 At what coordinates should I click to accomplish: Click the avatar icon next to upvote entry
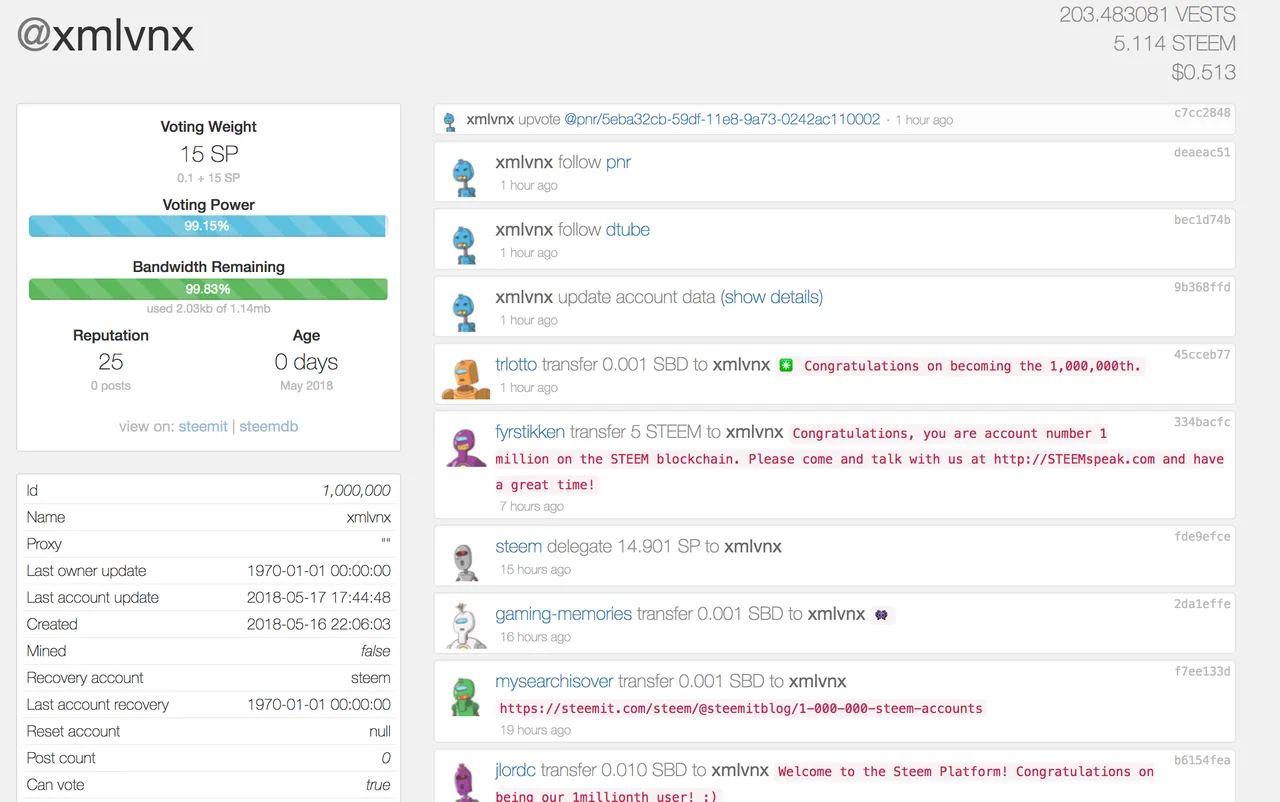point(449,120)
